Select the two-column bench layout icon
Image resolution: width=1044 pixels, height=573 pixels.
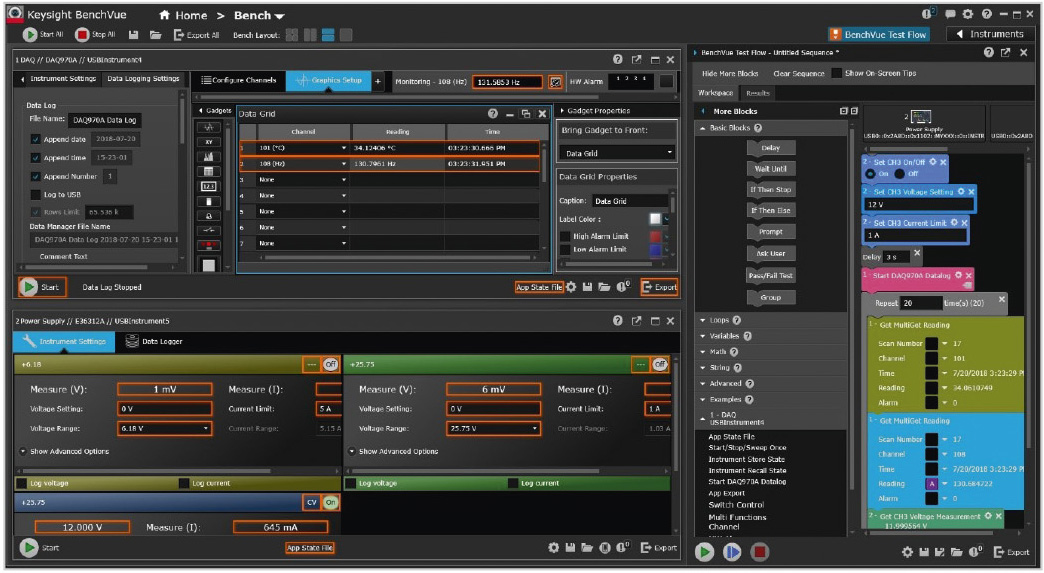pos(310,35)
